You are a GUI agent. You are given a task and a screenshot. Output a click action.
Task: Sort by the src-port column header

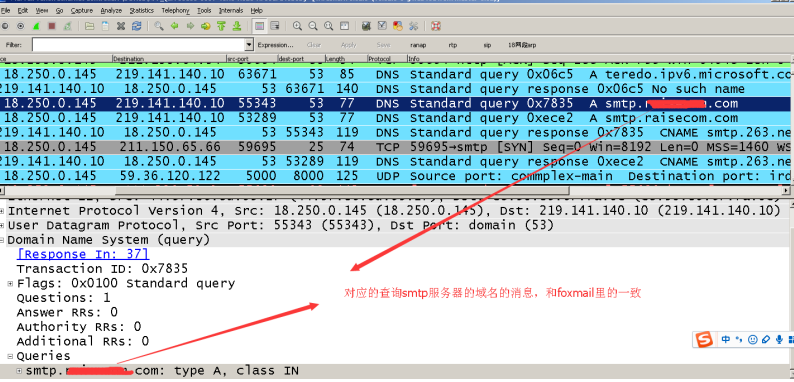pyautogui.click(x=251, y=59)
